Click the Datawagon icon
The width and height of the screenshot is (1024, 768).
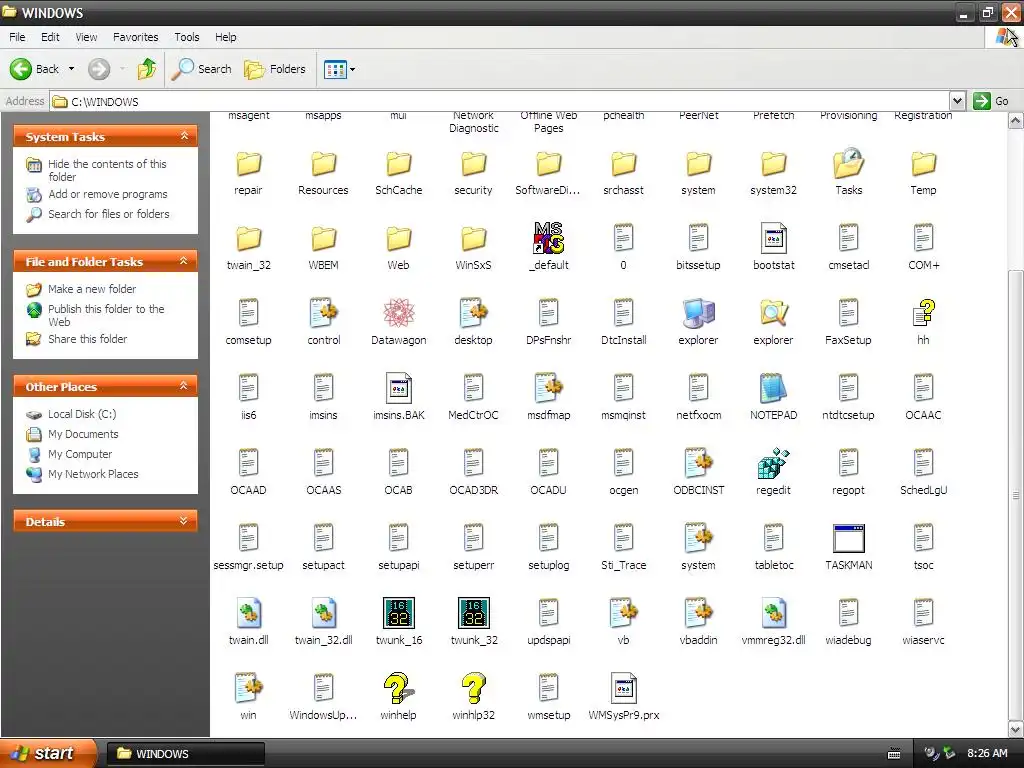pyautogui.click(x=398, y=313)
